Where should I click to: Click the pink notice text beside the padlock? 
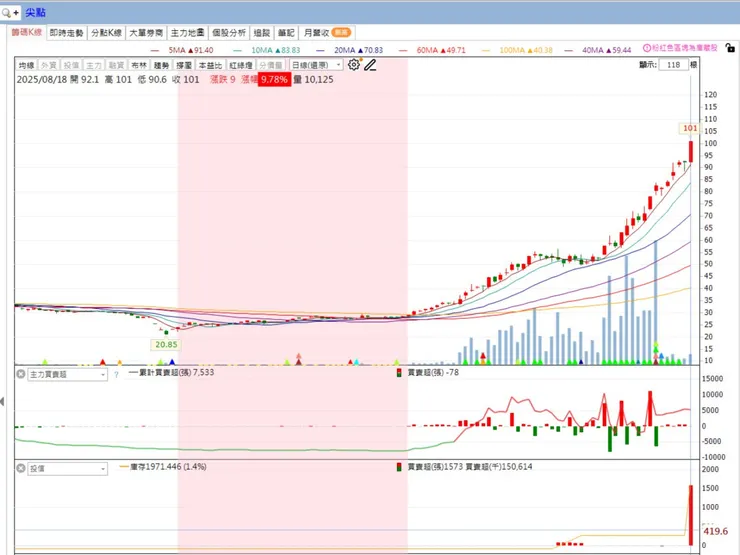click(685, 48)
